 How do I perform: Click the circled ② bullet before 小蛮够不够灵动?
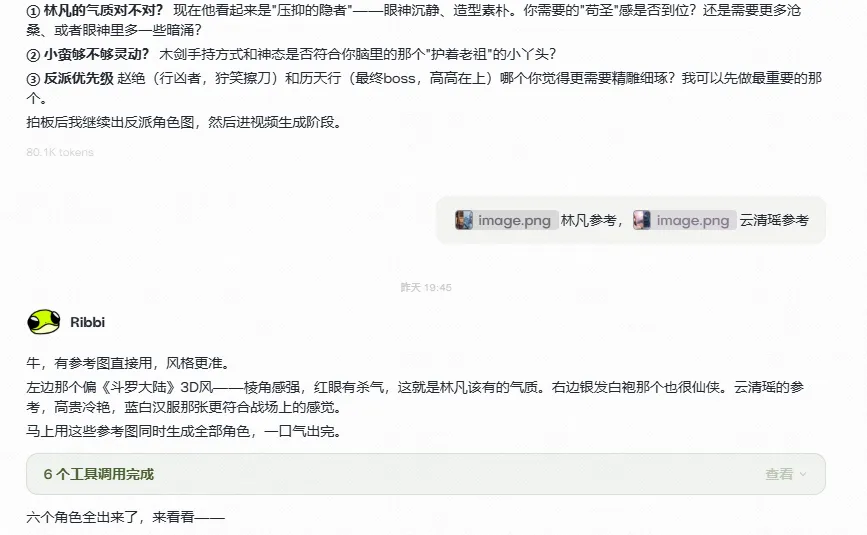tap(33, 55)
